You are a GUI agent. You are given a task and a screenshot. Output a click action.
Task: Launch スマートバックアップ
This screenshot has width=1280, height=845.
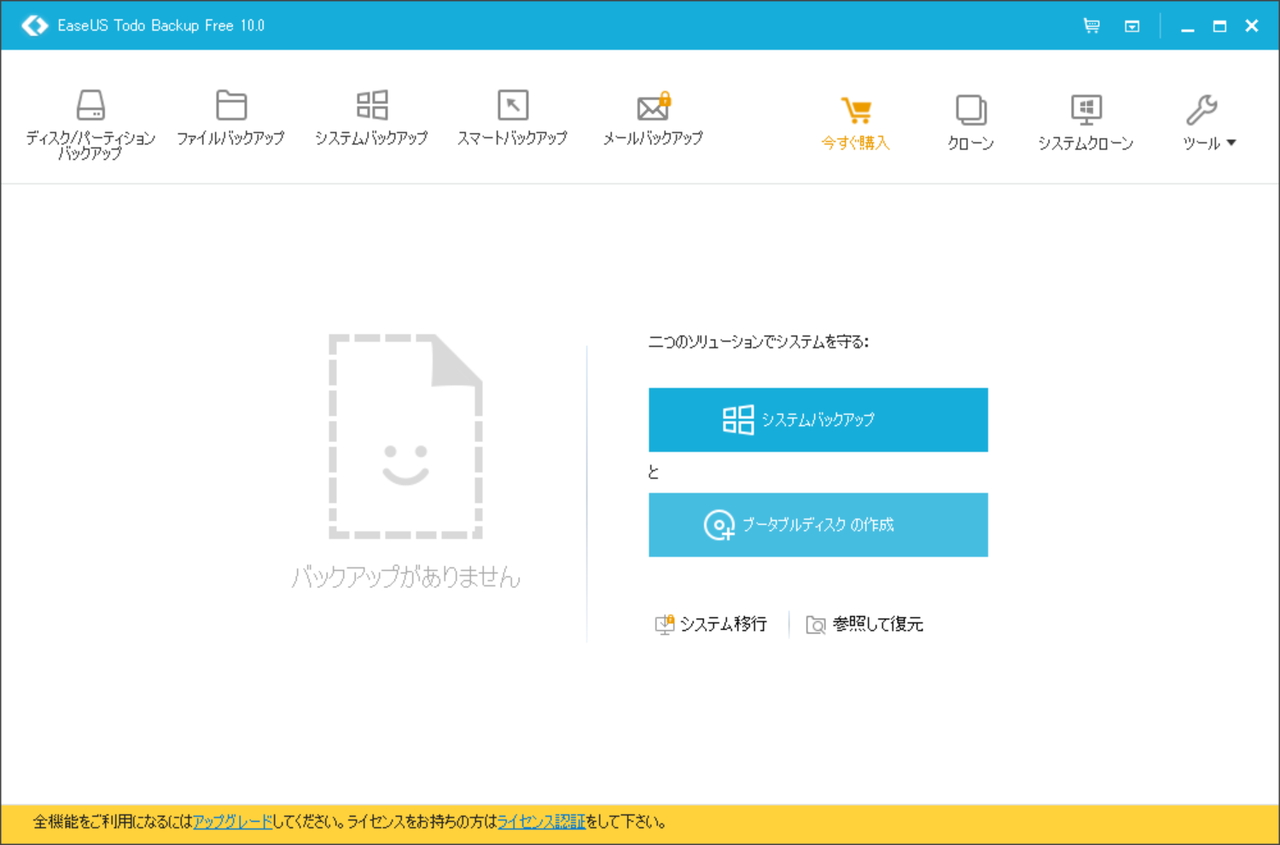(x=512, y=115)
